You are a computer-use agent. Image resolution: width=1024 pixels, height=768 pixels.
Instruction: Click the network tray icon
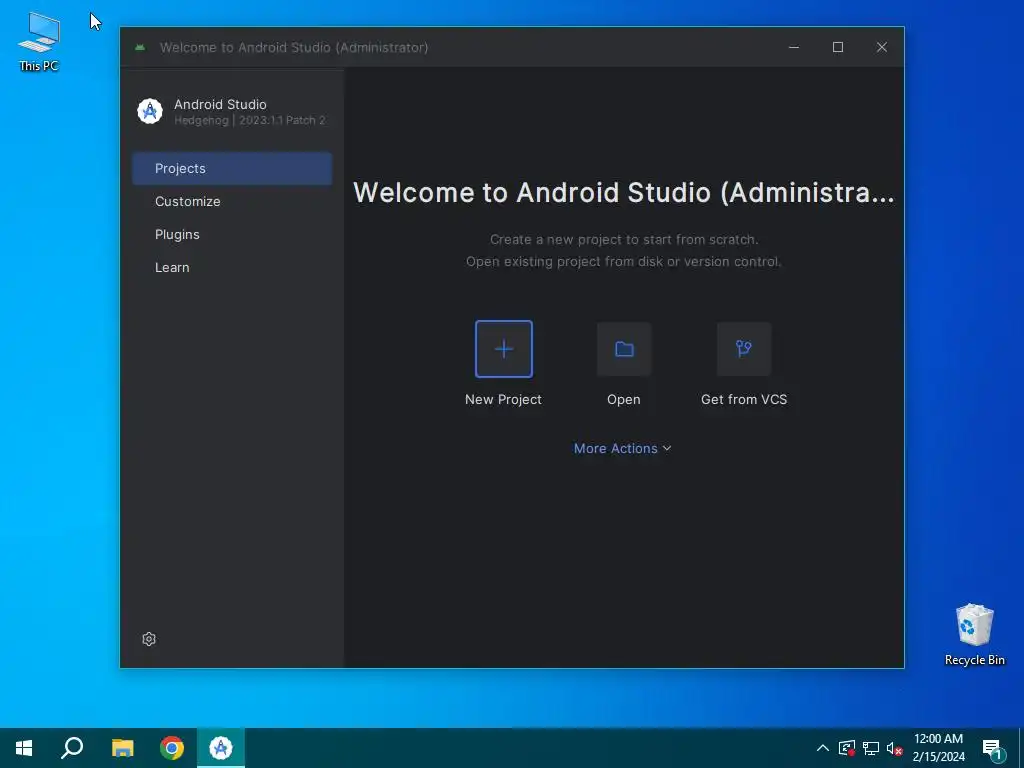(871, 748)
